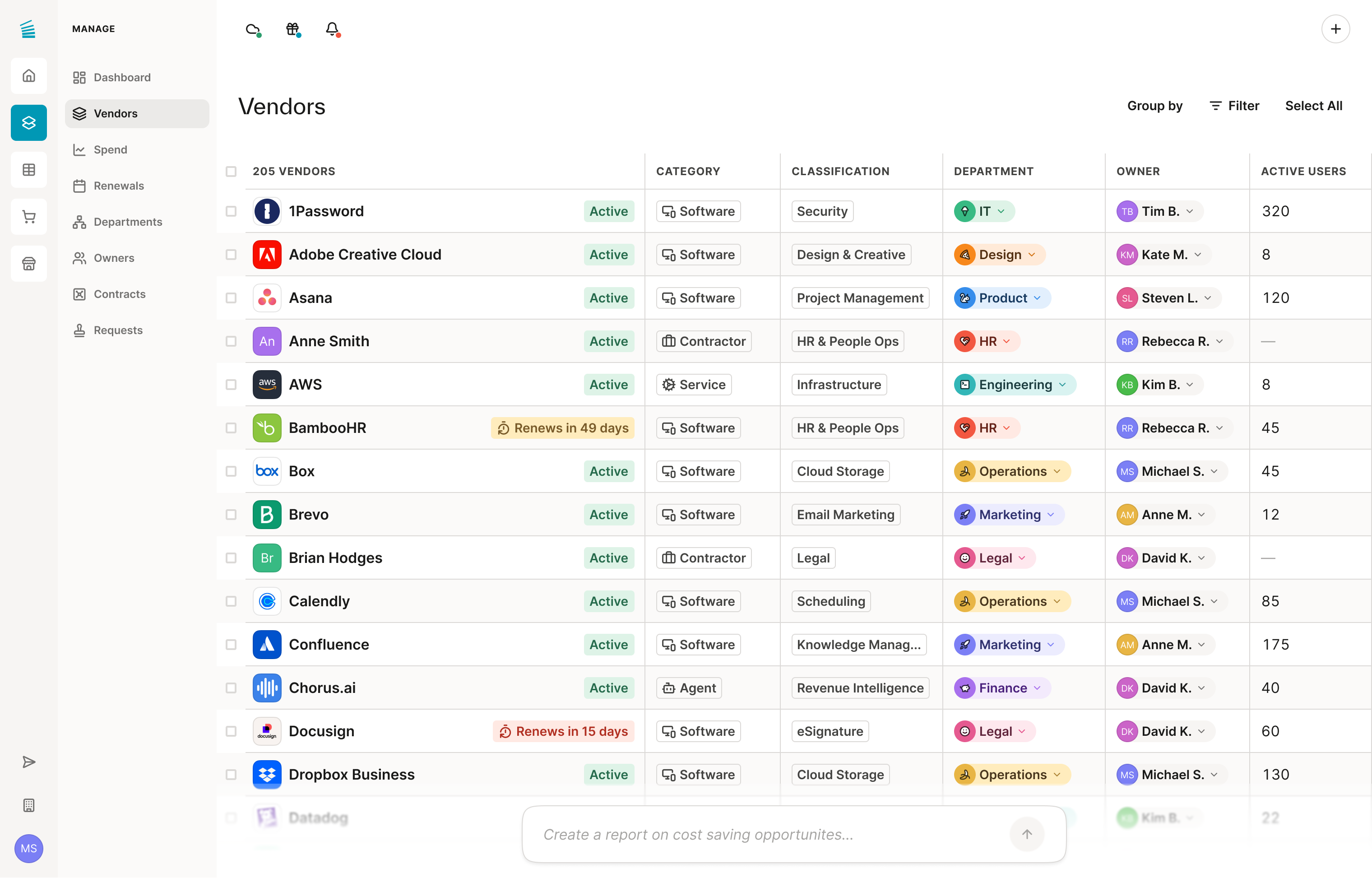This screenshot has width=1372, height=878.
Task: Open the gift icon in top bar
Action: 292,29
